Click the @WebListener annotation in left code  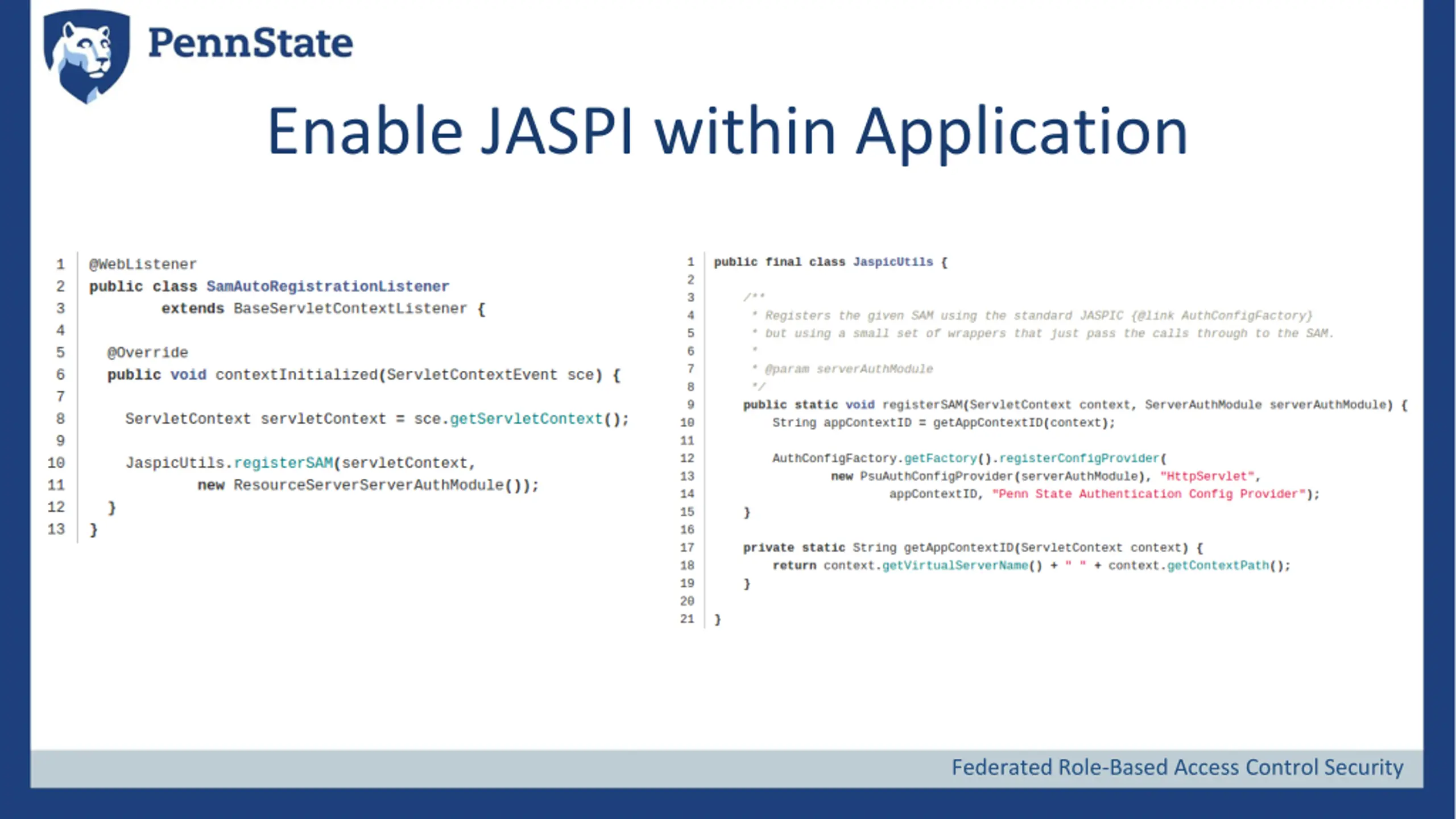coord(143,264)
